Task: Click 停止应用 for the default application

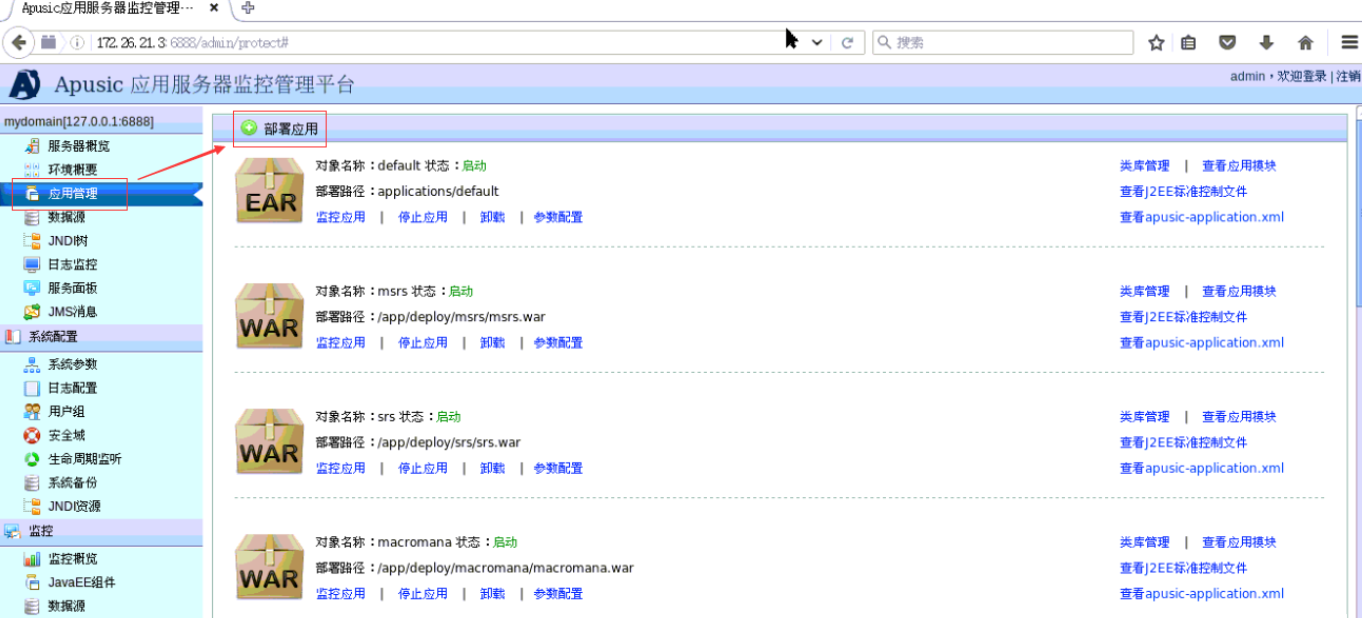Action: [x=423, y=217]
